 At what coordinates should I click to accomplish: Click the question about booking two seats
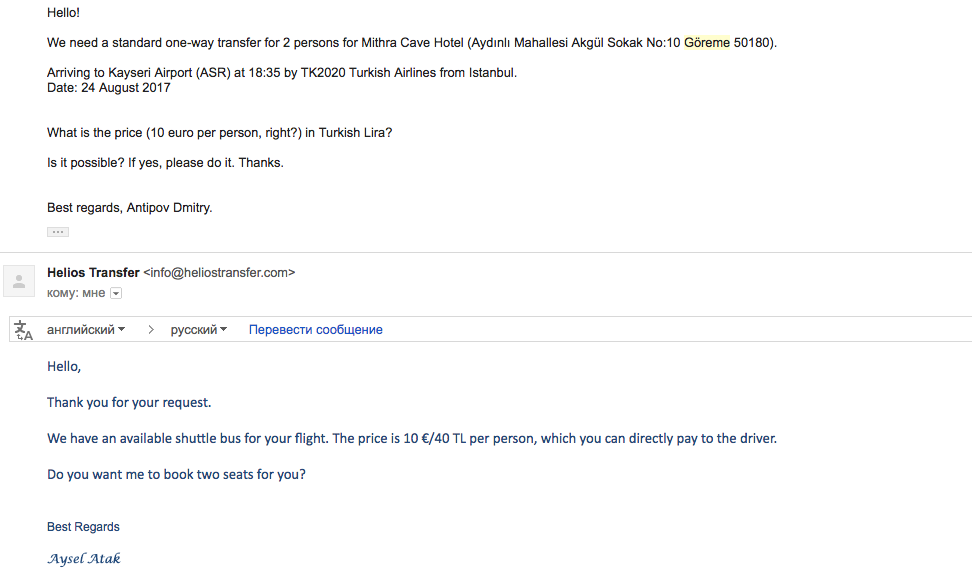[176, 474]
